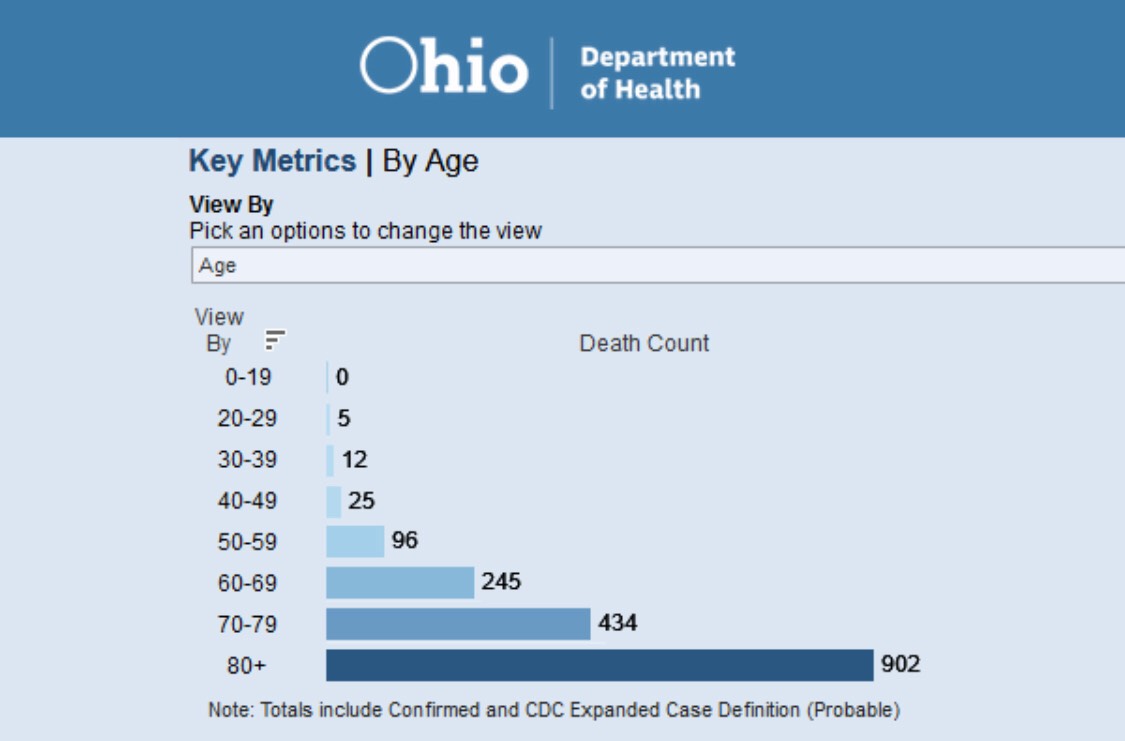Open the Age view-by dropdown

pyautogui.click(x=657, y=267)
